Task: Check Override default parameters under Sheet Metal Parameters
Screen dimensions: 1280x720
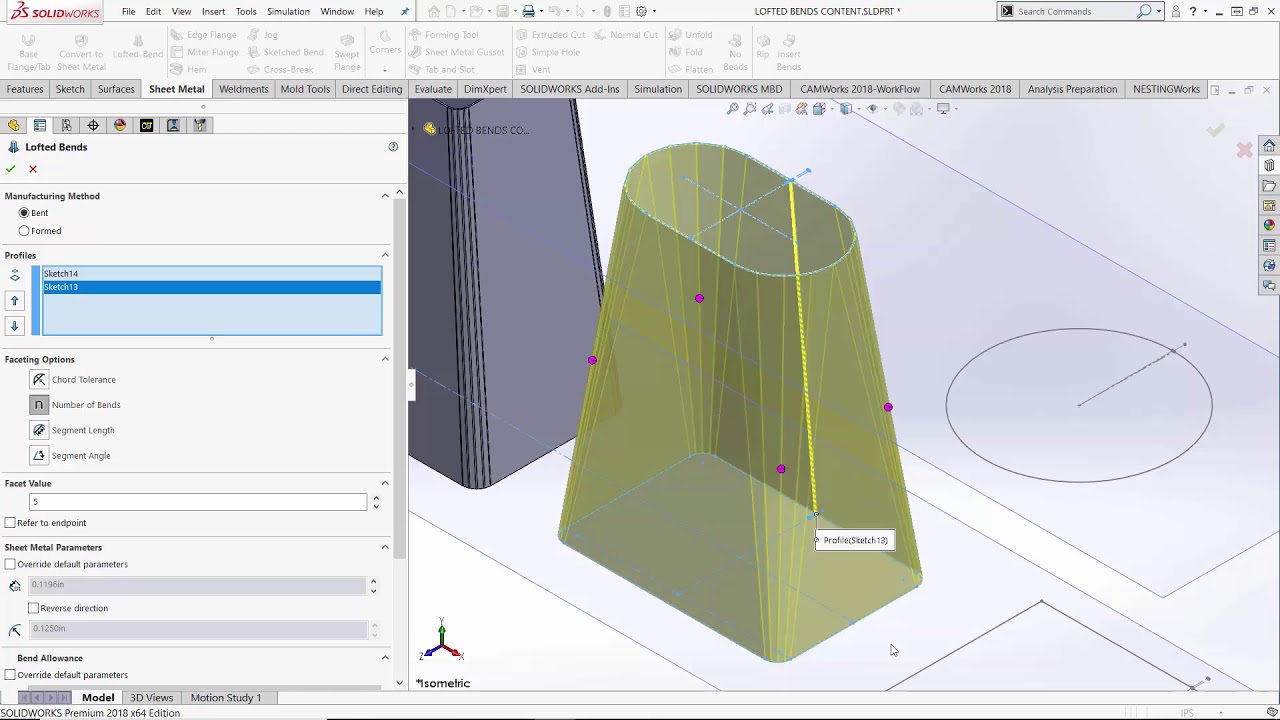Action: [10, 564]
